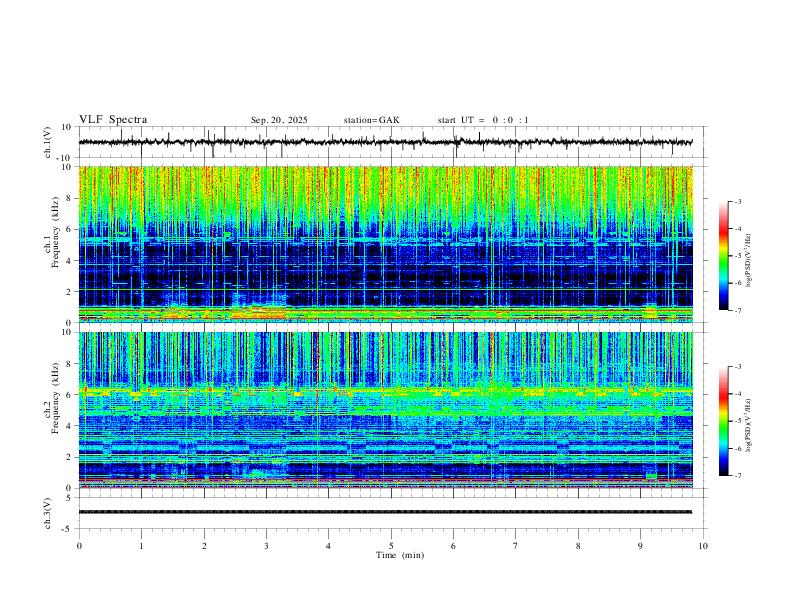Click the "start UT = 0 : 0 : 1" text
The height and width of the screenshot is (612, 792).
pos(483,120)
